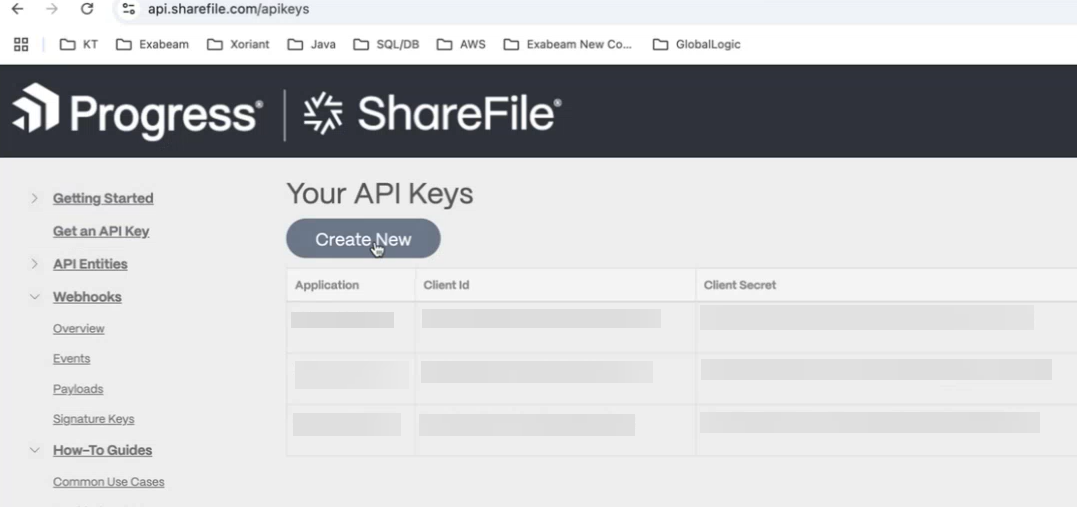Open the Webhooks link
This screenshot has height=507, width=1077.
pos(87,297)
